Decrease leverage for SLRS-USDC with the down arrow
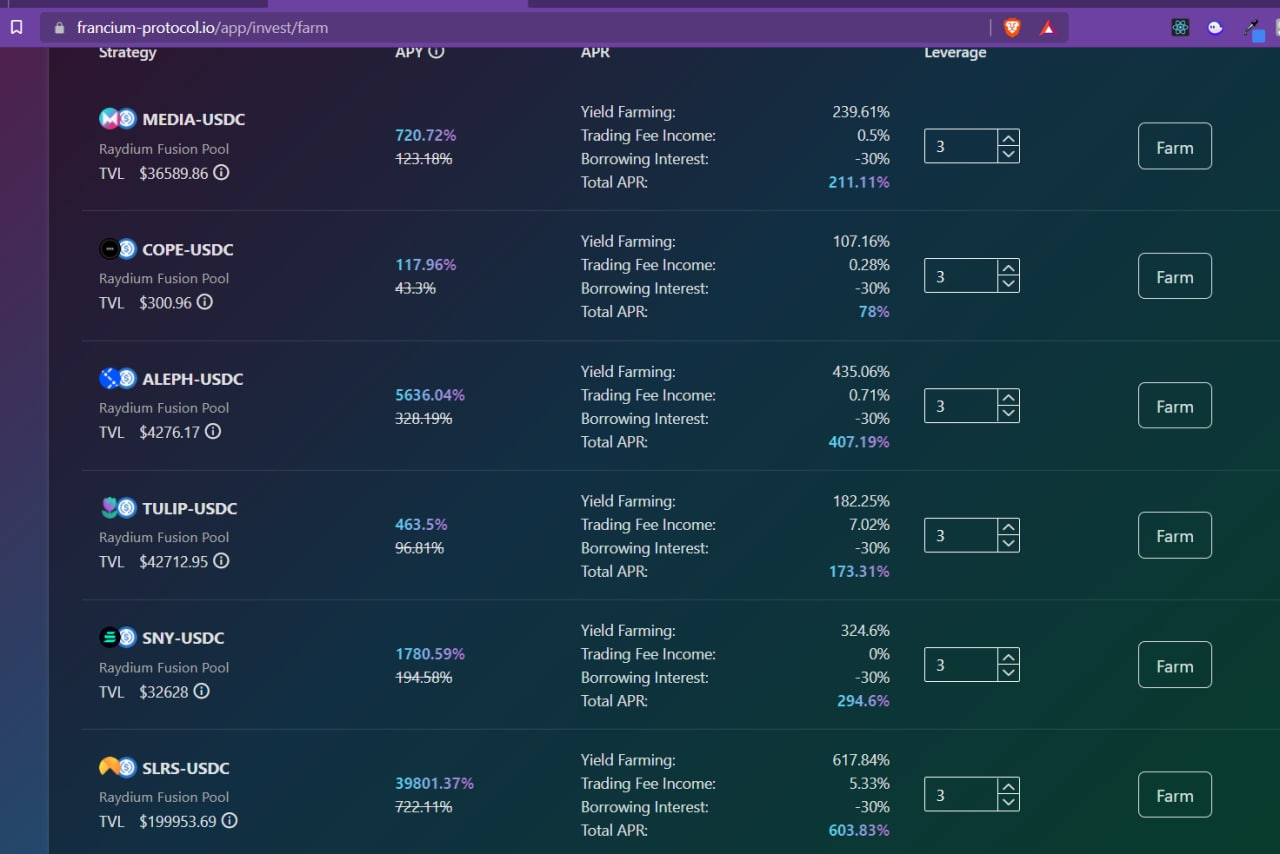Screen dimensions: 1280x854 coord(1008,803)
